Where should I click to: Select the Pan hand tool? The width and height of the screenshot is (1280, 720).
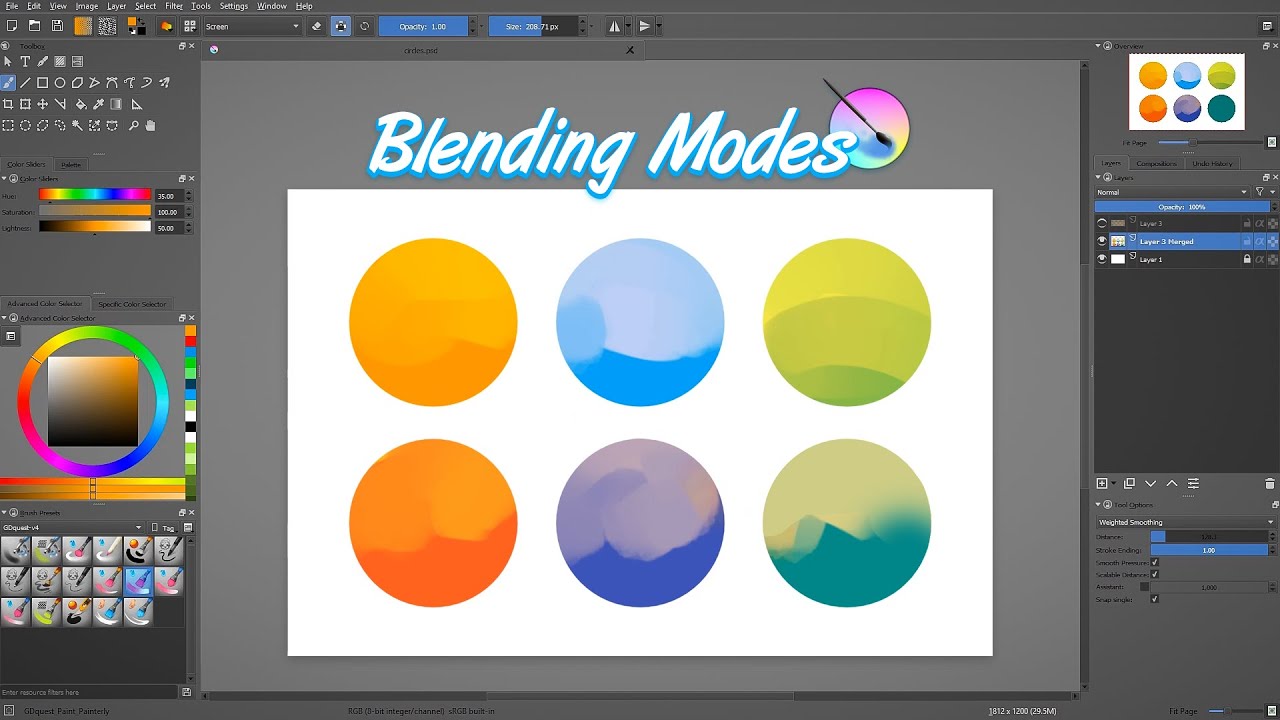coord(150,125)
